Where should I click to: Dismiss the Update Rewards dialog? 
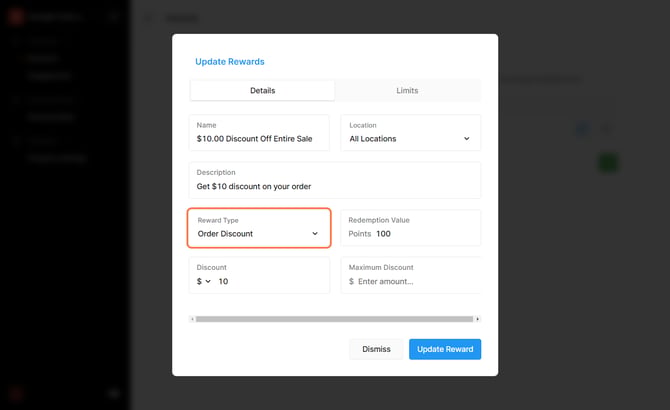pos(376,349)
